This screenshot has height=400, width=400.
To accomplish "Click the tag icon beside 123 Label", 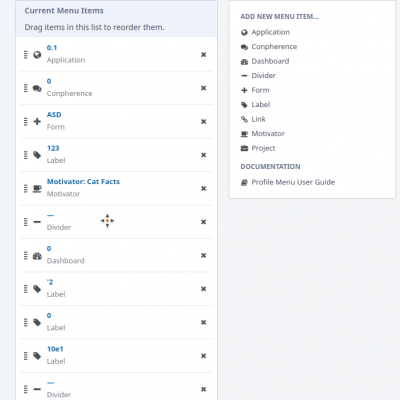I will tap(37, 155).
